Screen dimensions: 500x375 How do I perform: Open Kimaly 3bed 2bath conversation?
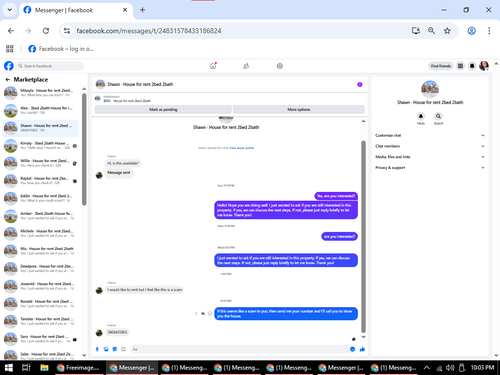point(41,146)
